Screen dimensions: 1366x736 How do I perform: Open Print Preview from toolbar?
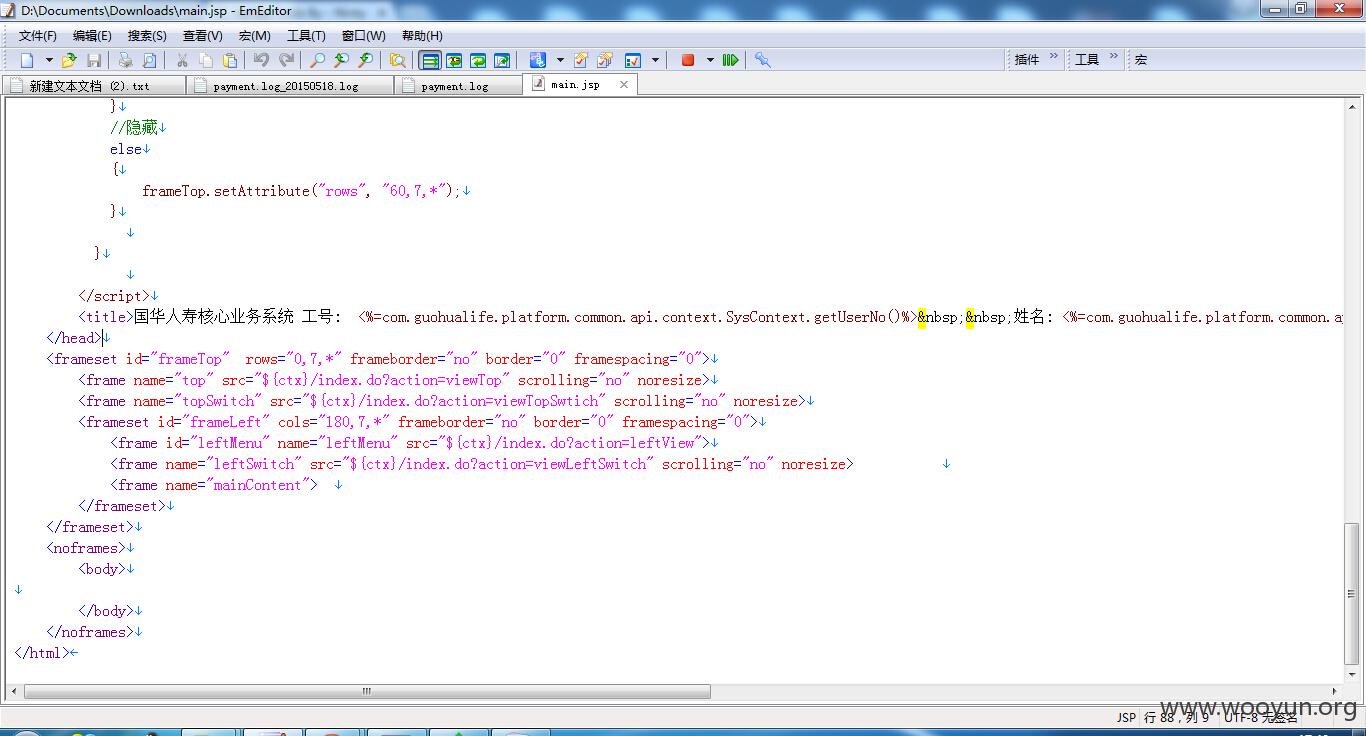(149, 60)
